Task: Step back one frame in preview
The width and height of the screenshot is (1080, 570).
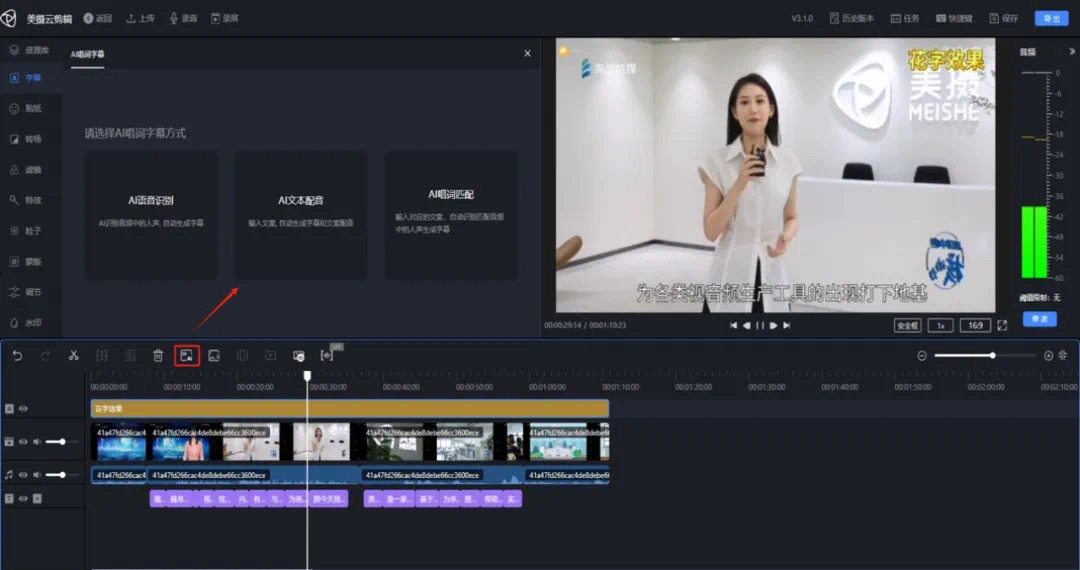Action: [x=747, y=326]
